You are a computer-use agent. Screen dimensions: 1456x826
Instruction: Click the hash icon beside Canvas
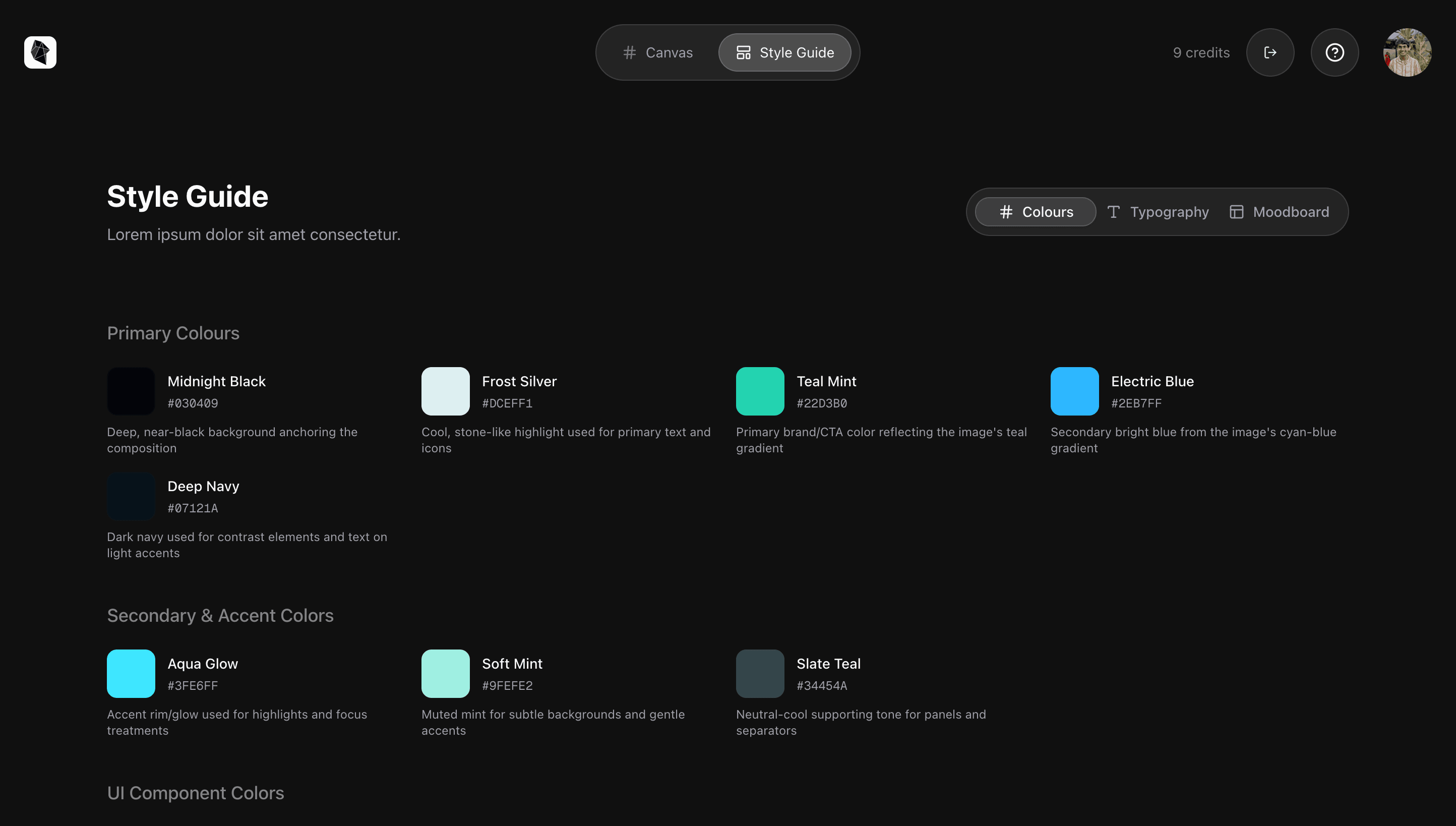(x=630, y=52)
